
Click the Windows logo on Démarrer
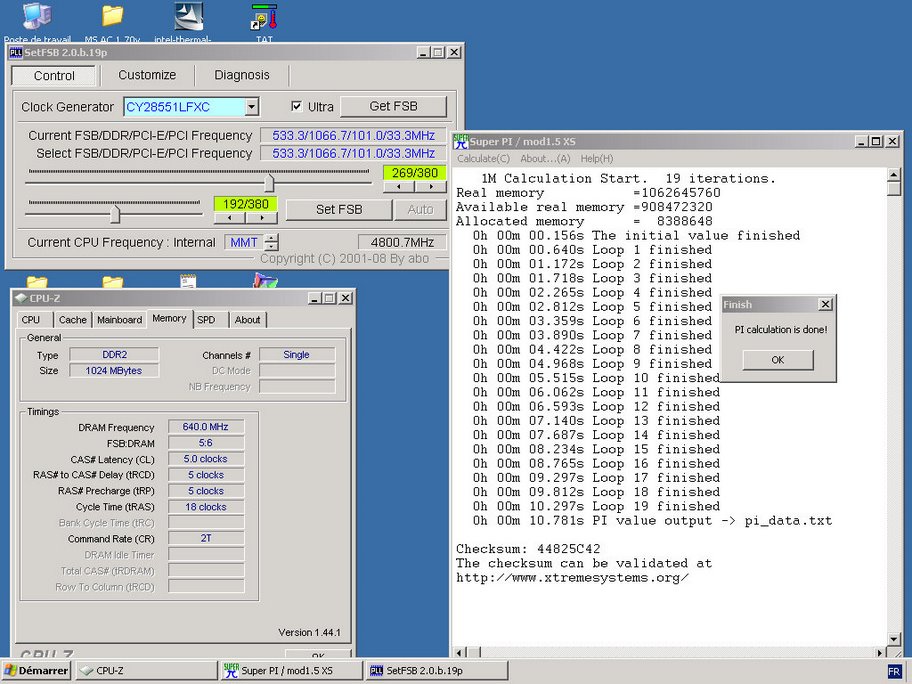click(x=10, y=671)
